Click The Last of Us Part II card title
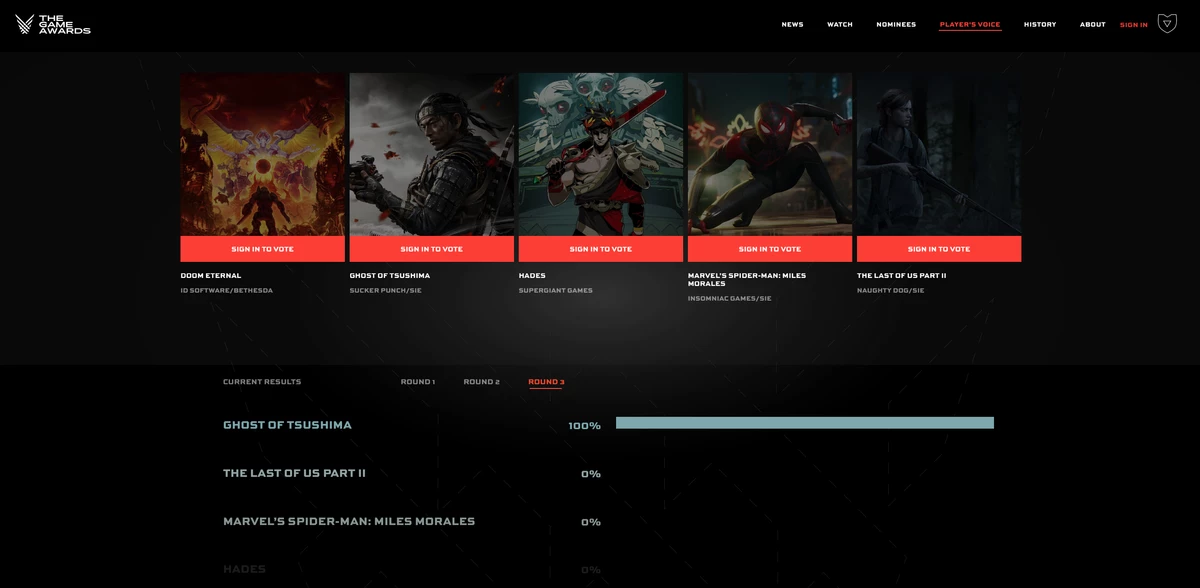Viewport: 1200px width, 588px height. coord(901,276)
